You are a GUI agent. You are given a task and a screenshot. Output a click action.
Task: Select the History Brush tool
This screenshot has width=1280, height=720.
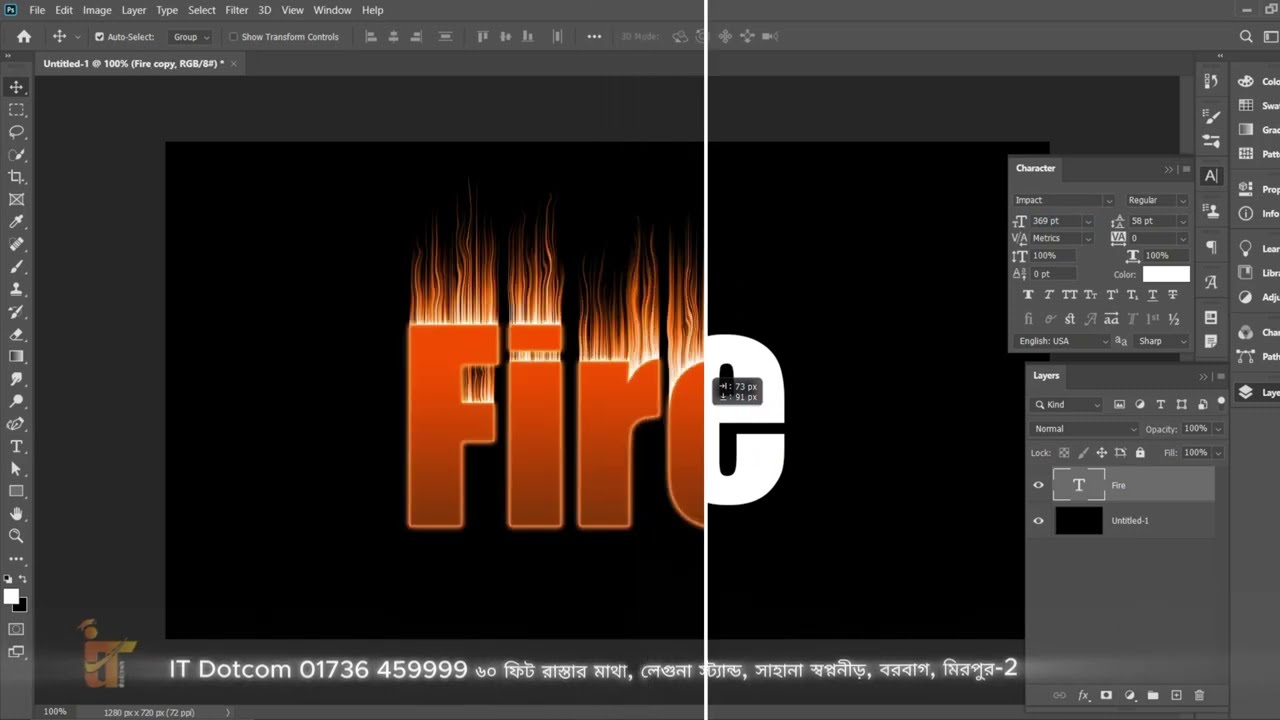coord(16,312)
